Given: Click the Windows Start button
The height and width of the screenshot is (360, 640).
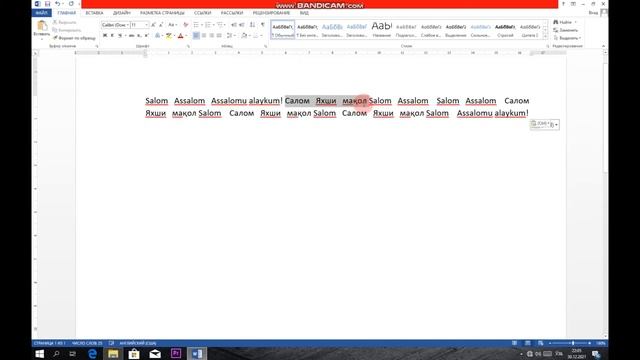Looking at the screenshot, I should pyautogui.click(x=40, y=353).
